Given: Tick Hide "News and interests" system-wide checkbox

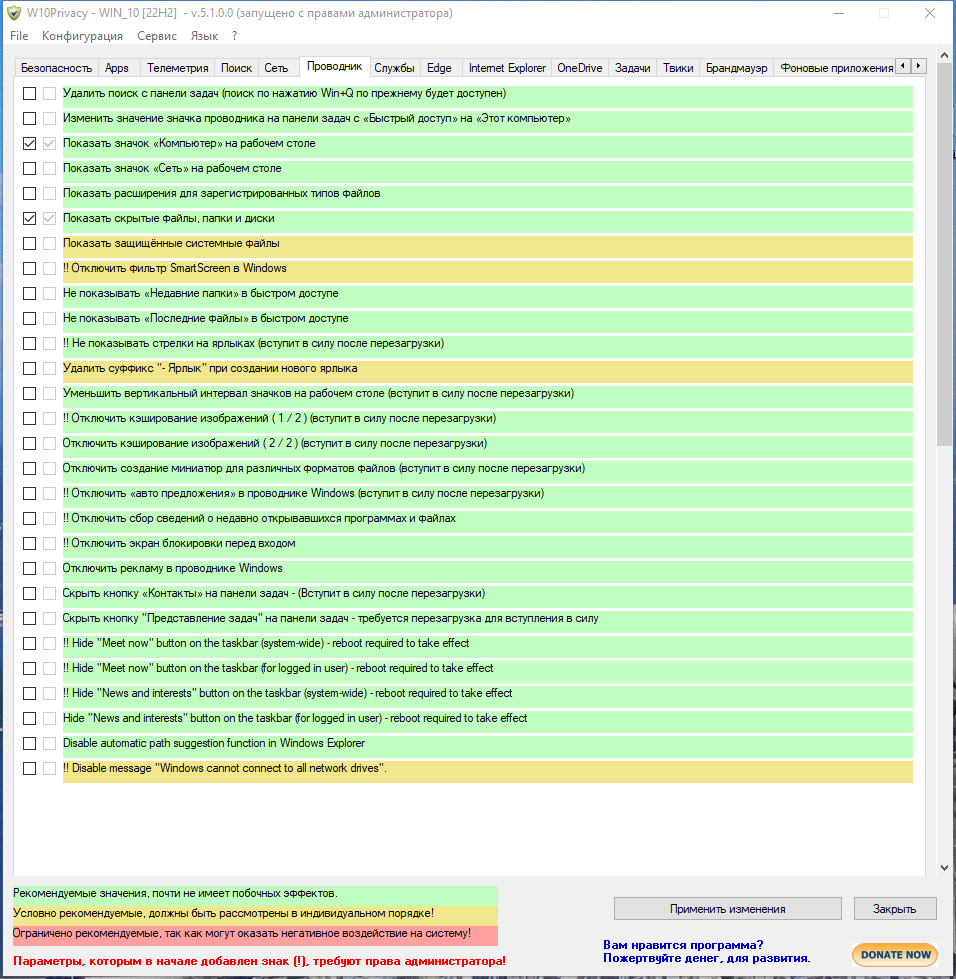Looking at the screenshot, I should click(29, 694).
